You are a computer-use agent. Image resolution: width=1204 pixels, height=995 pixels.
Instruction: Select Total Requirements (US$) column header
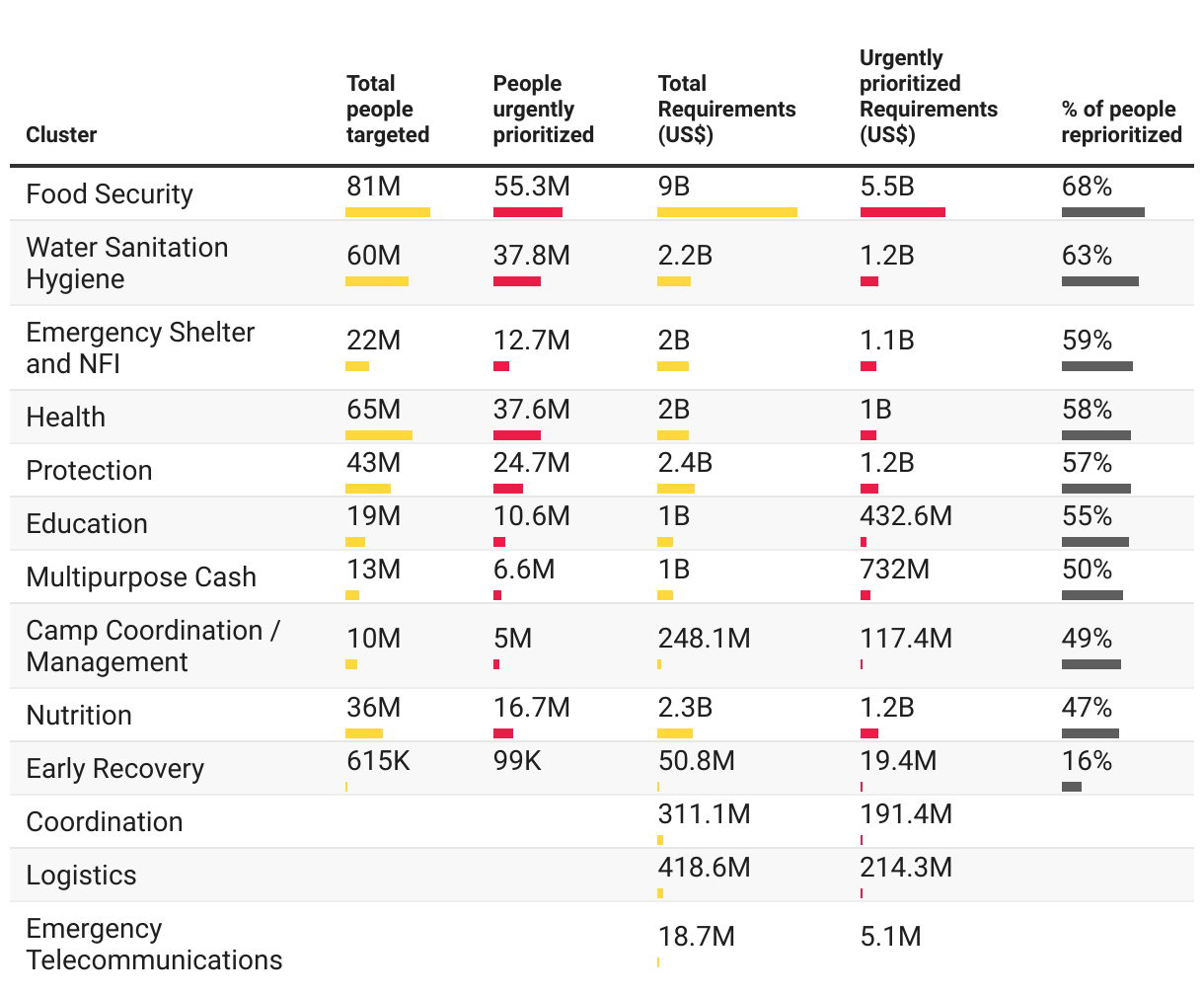coord(726,109)
